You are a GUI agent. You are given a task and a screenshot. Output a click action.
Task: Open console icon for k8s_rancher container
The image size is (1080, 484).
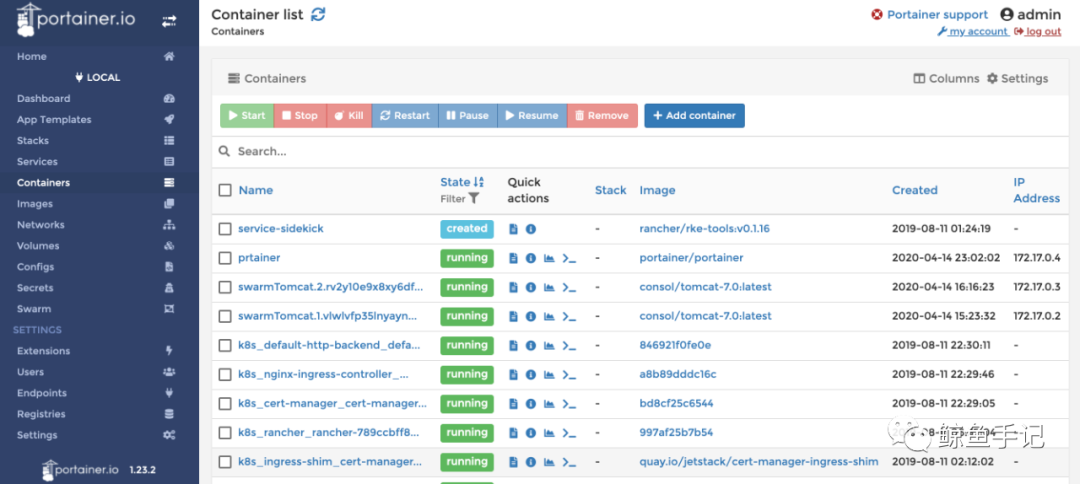click(x=569, y=433)
